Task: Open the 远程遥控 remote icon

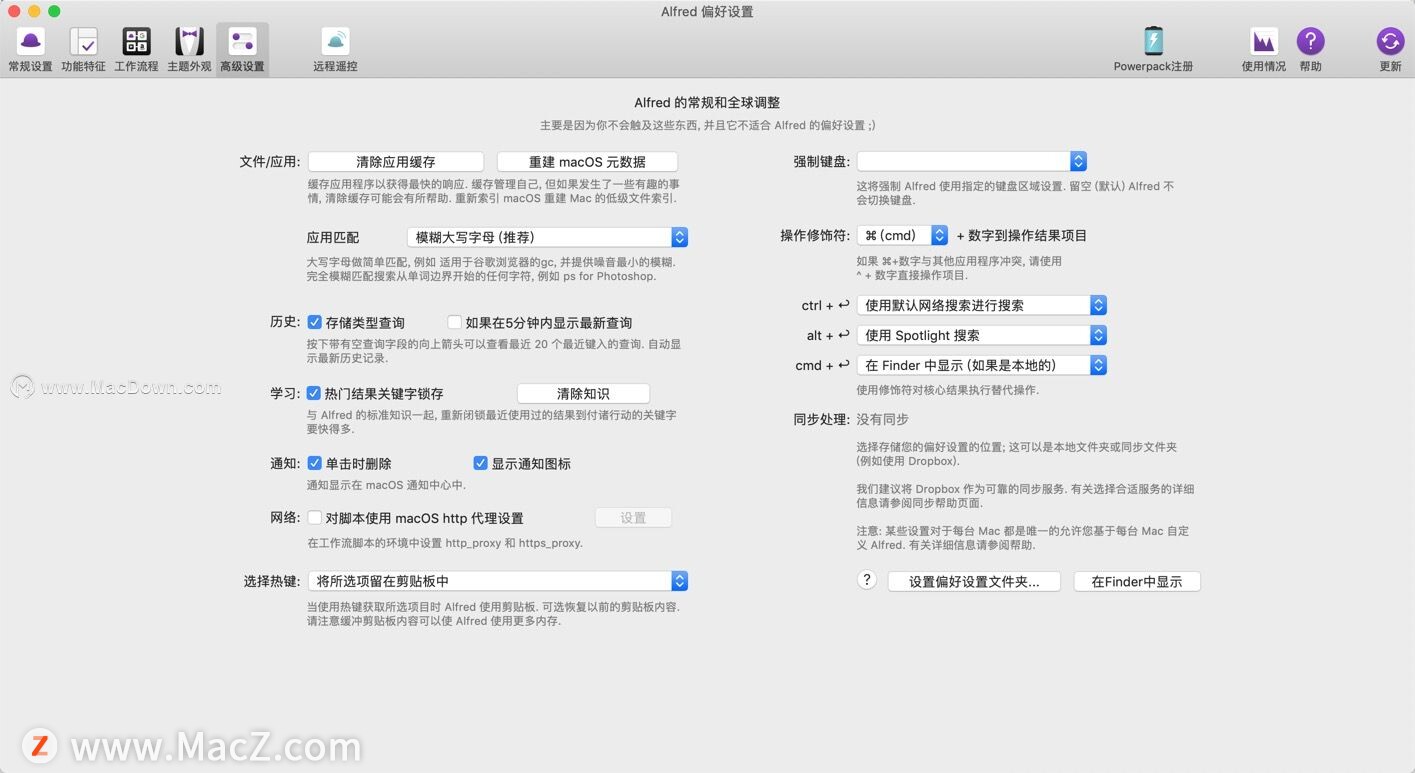Action: (335, 41)
